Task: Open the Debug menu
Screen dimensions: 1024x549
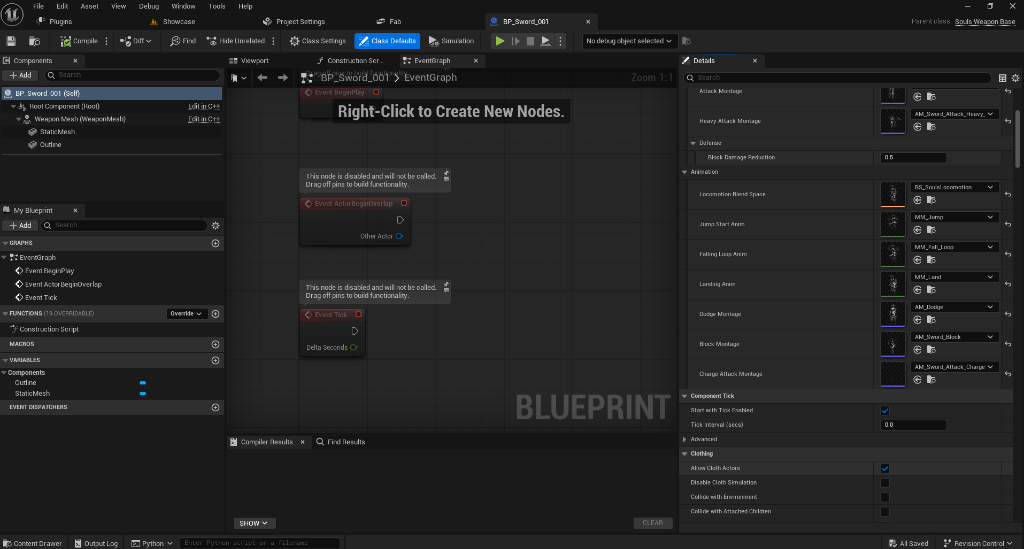Action: coord(149,6)
